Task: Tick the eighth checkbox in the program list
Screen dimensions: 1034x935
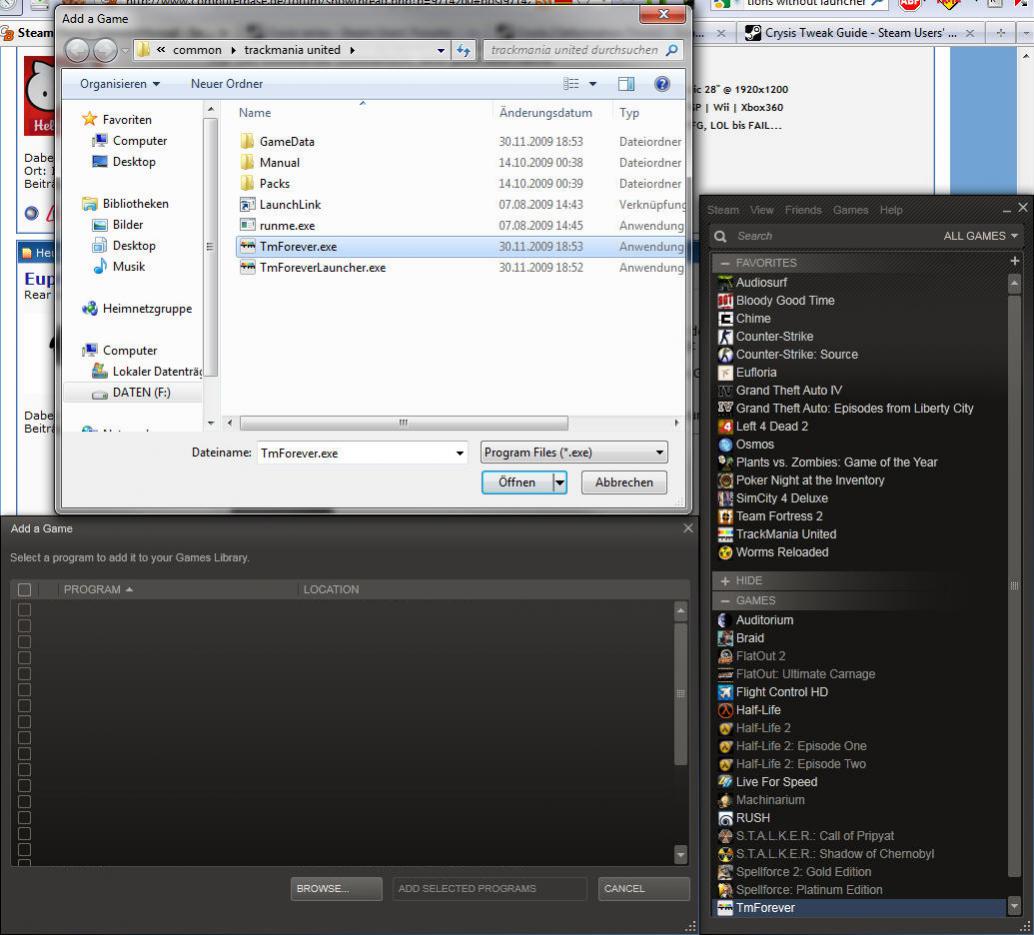Action: click(x=24, y=722)
